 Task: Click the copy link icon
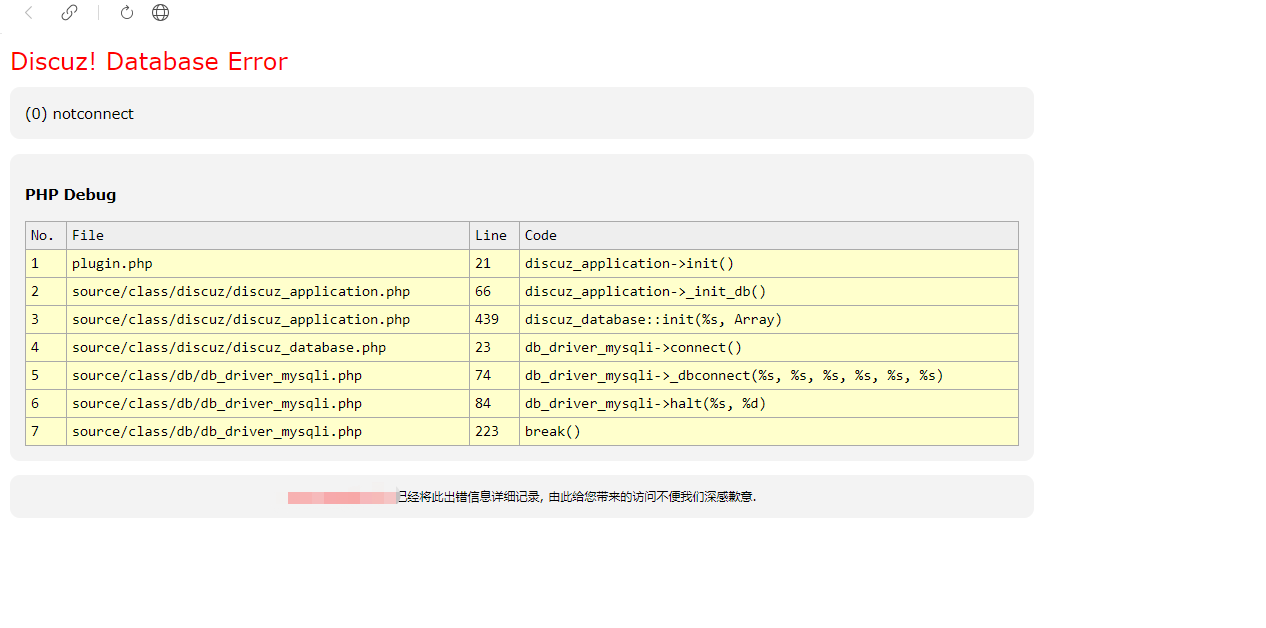point(69,13)
